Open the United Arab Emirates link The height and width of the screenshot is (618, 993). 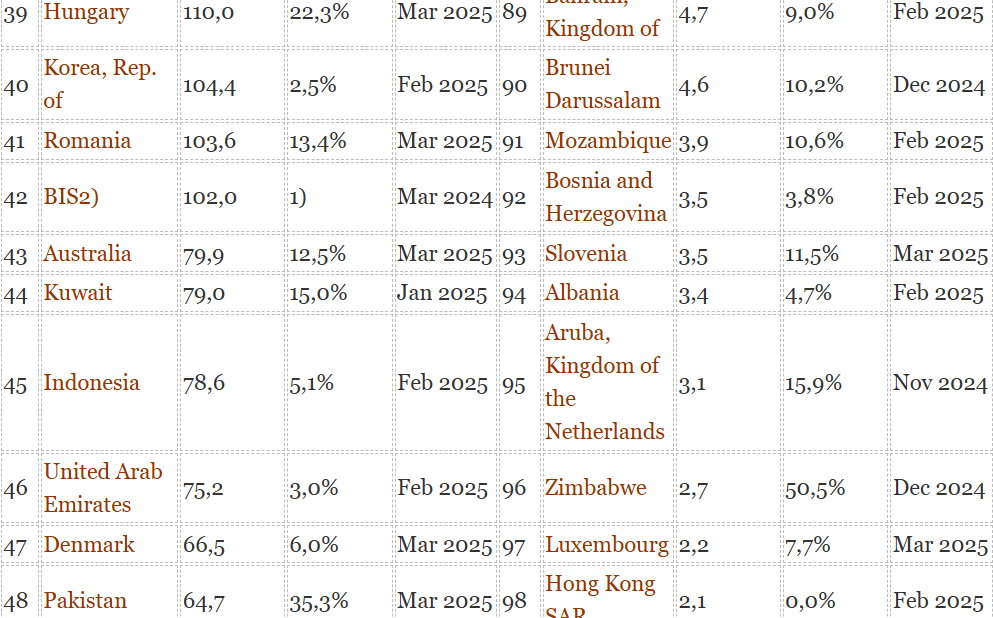click(x=103, y=488)
